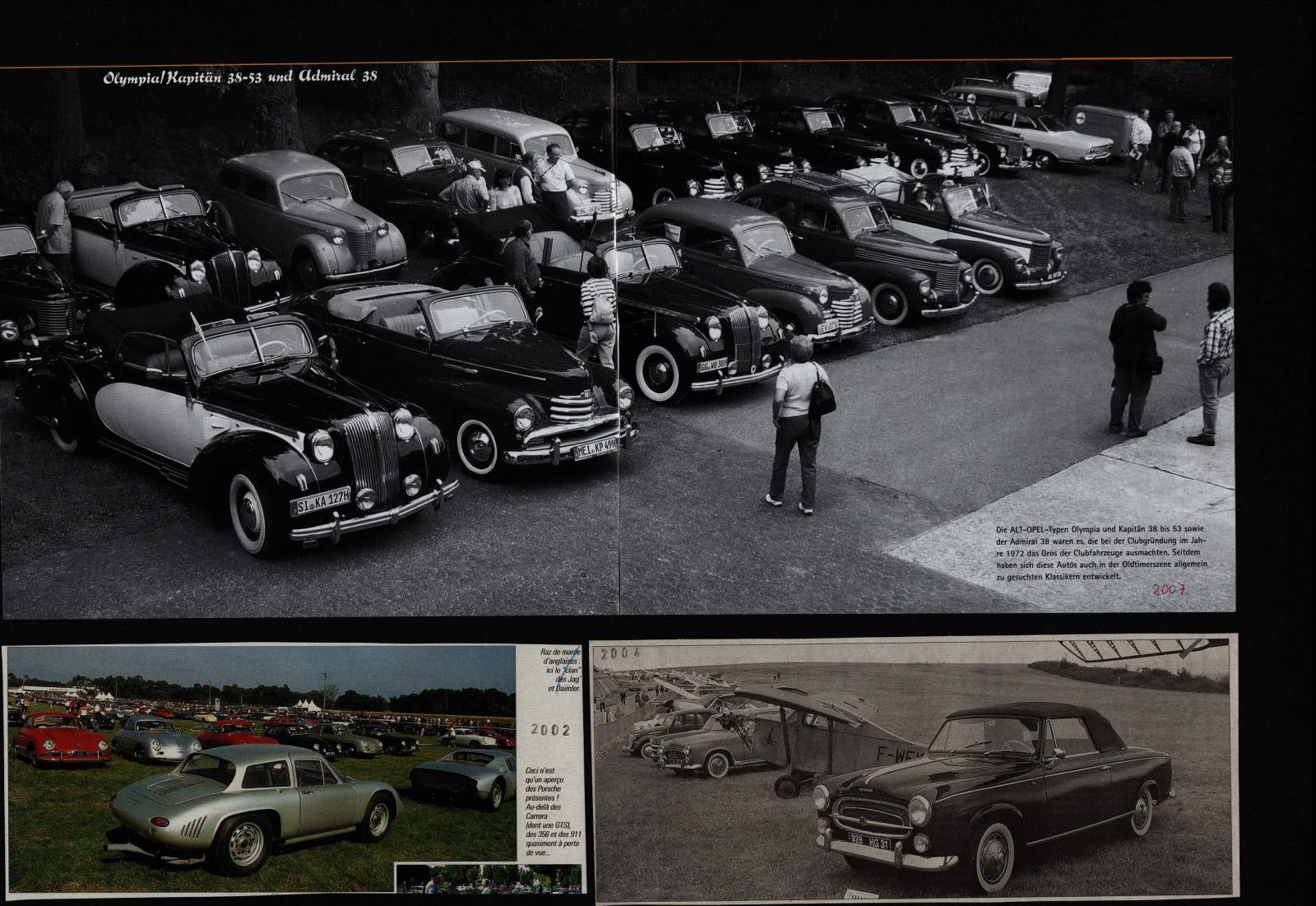Viewport: 1316px width, 906px height.
Task: Click the delivery van at top right
Action: [x=1092, y=129]
